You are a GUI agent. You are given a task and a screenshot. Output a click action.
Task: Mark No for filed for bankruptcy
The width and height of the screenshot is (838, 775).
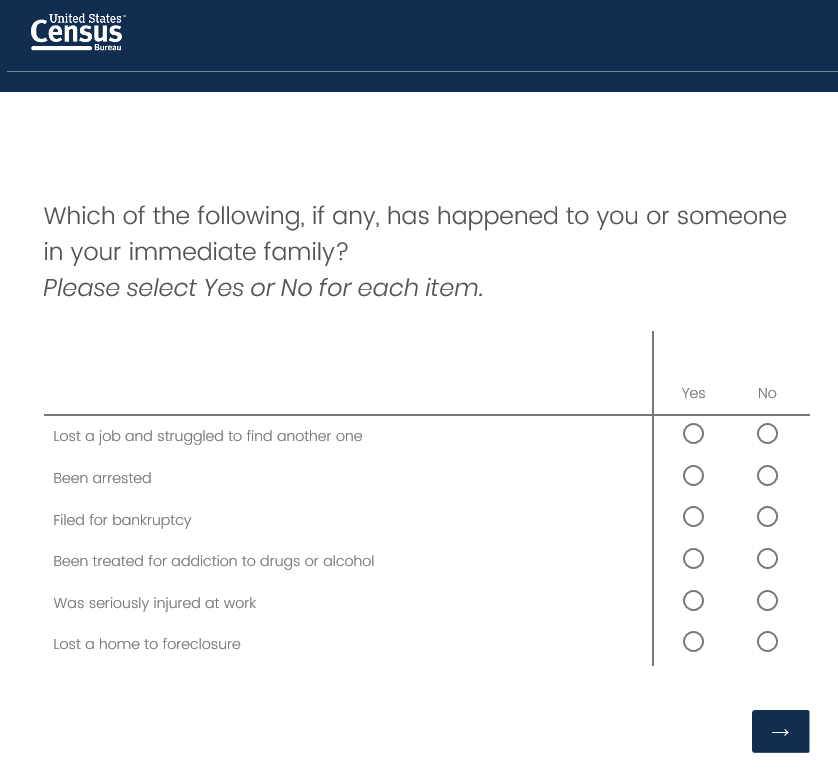767,517
